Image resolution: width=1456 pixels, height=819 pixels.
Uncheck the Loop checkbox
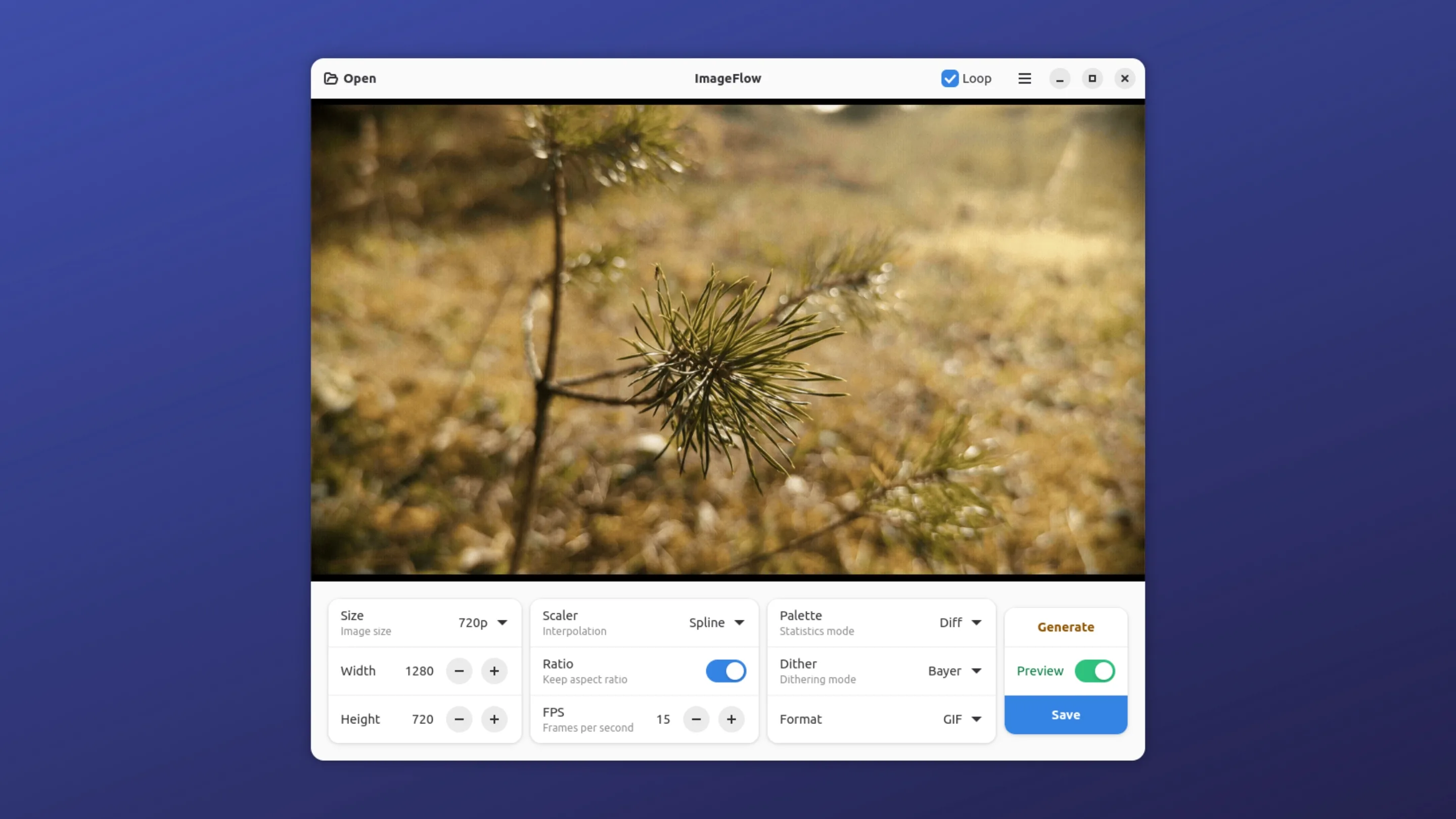[949, 78]
